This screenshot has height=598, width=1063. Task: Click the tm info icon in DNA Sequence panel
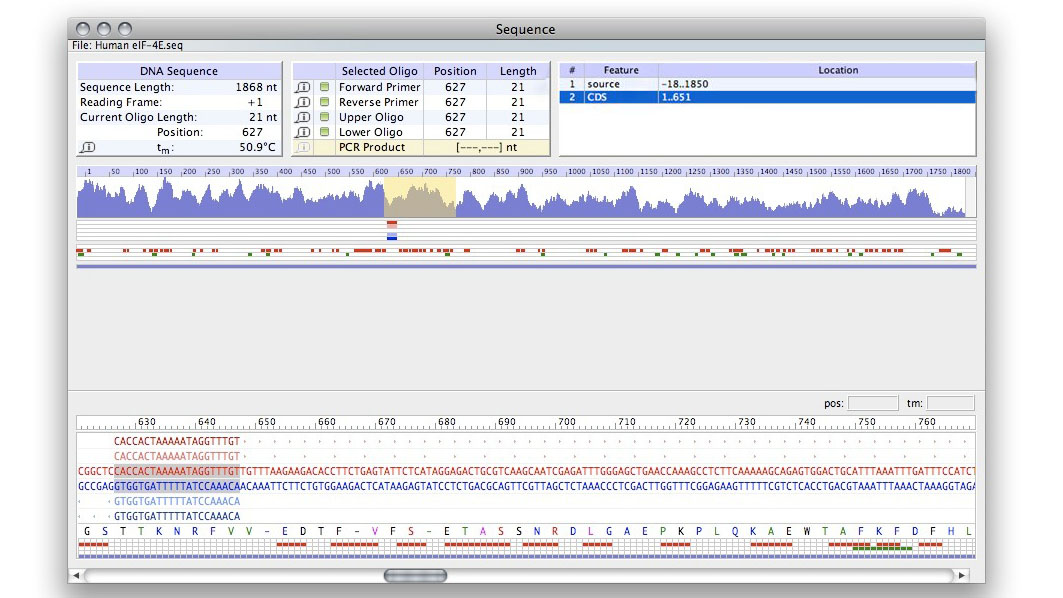(88, 147)
